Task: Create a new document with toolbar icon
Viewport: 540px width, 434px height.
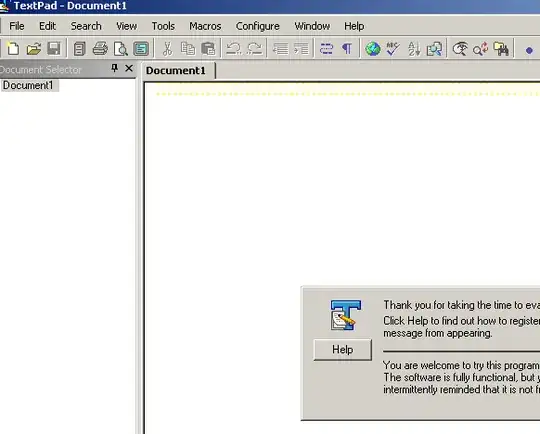Action: pyautogui.click(x=13, y=49)
